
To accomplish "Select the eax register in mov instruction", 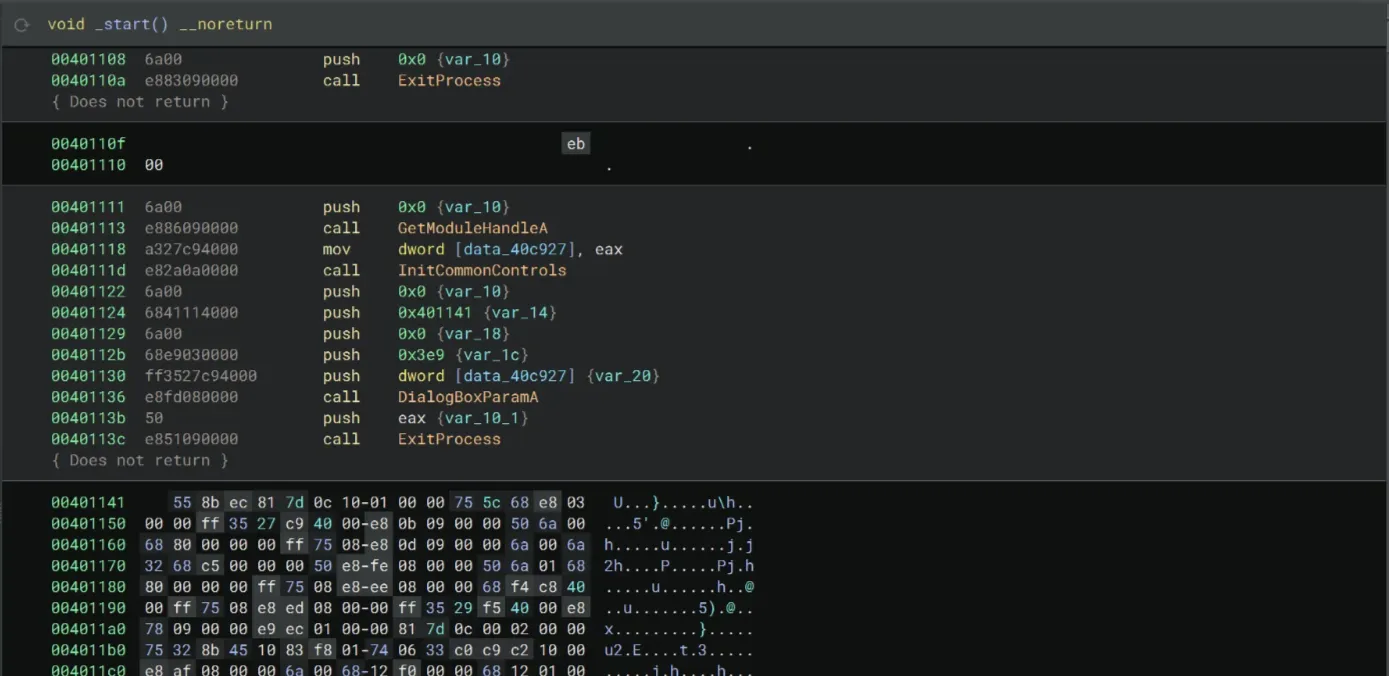I will 608,249.
